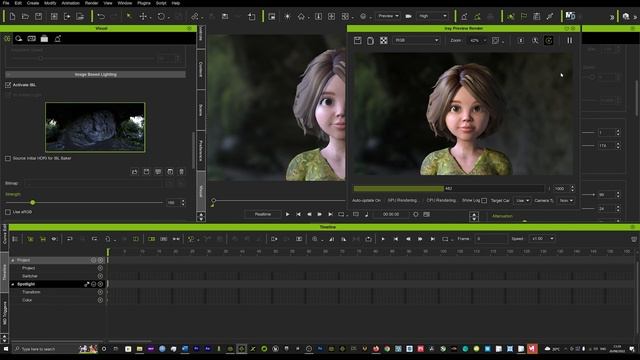Open the timeline Speed x1.00 dropdown
The height and width of the screenshot is (360, 640).
[542, 239]
